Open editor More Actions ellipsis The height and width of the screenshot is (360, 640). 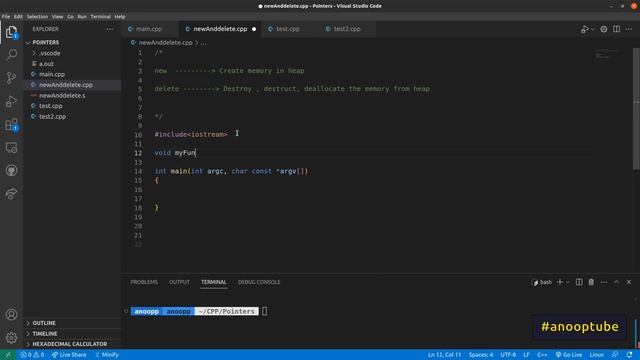click(629, 29)
